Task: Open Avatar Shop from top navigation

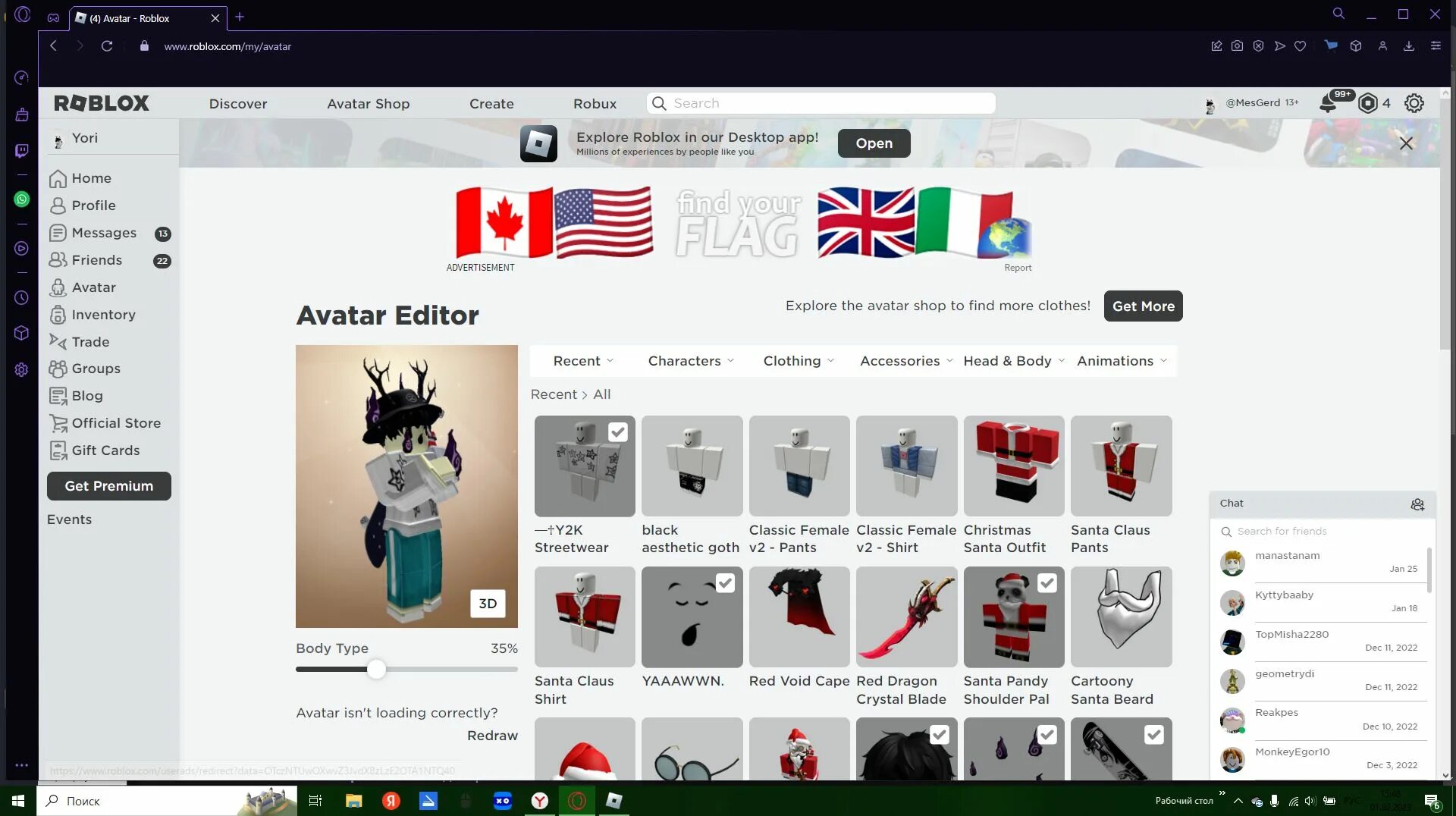Action: click(369, 104)
